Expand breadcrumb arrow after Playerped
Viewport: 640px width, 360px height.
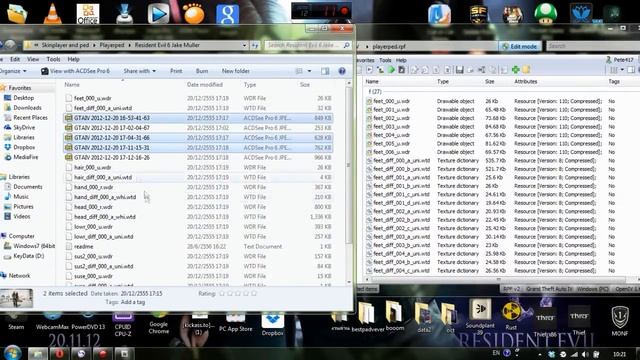(x=129, y=45)
